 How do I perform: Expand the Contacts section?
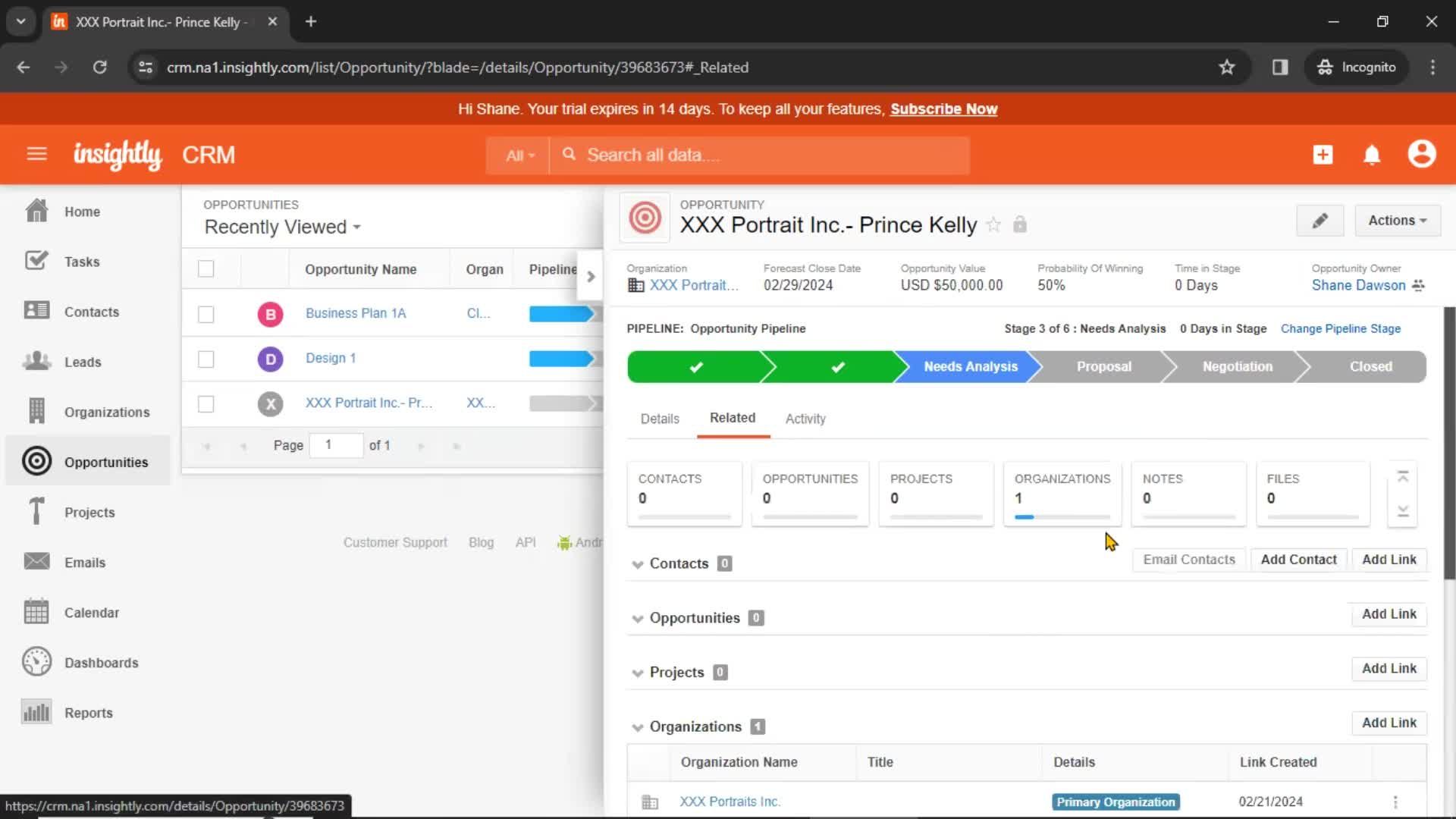[639, 563]
